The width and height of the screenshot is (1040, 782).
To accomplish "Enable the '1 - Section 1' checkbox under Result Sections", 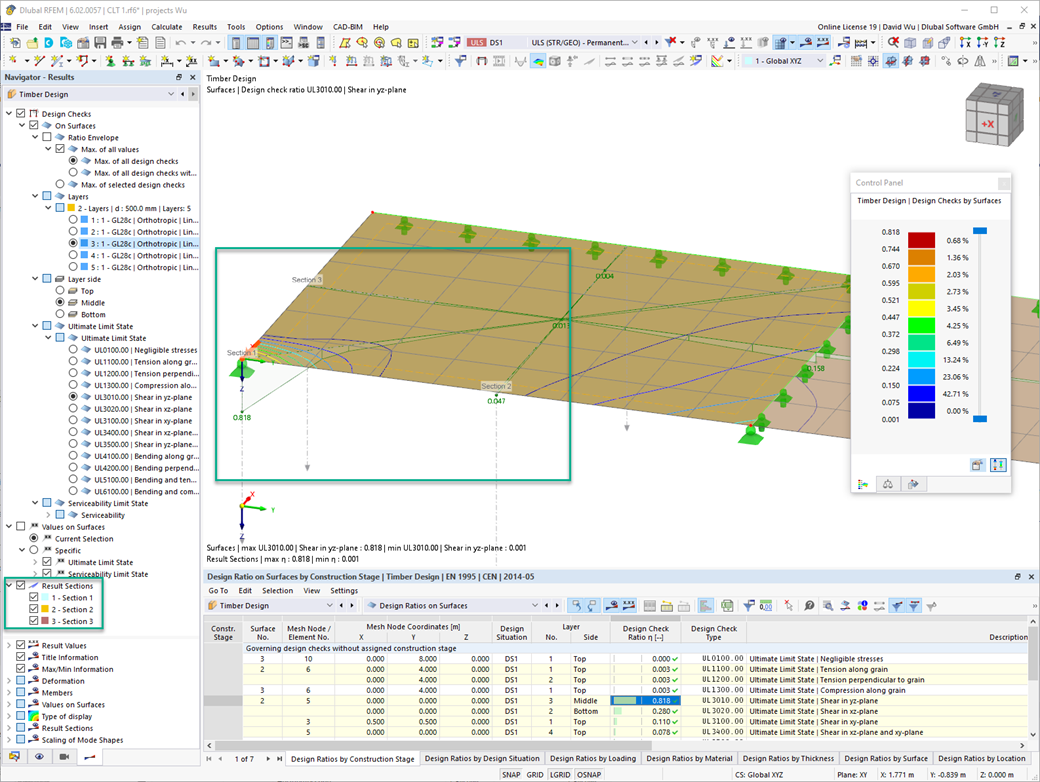I will (x=35, y=597).
